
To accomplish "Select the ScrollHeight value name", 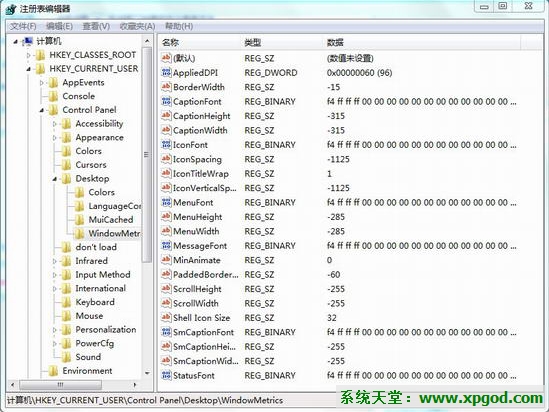I will pyautogui.click(x=197, y=289).
